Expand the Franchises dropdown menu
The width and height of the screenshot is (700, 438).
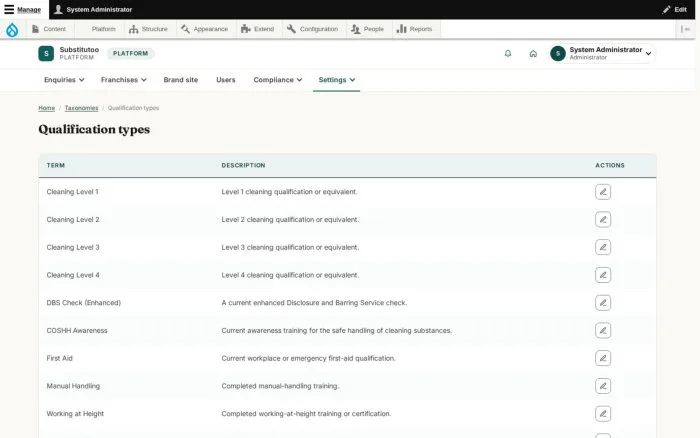click(x=123, y=80)
